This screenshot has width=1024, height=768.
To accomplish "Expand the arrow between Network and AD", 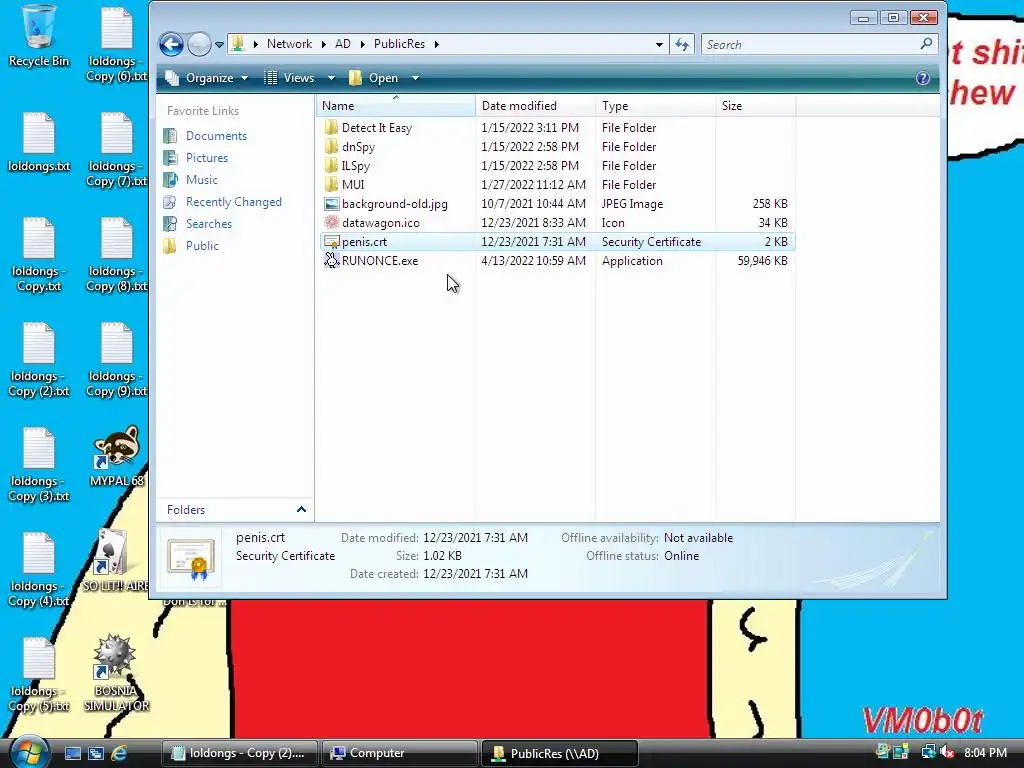I will tap(323, 44).
